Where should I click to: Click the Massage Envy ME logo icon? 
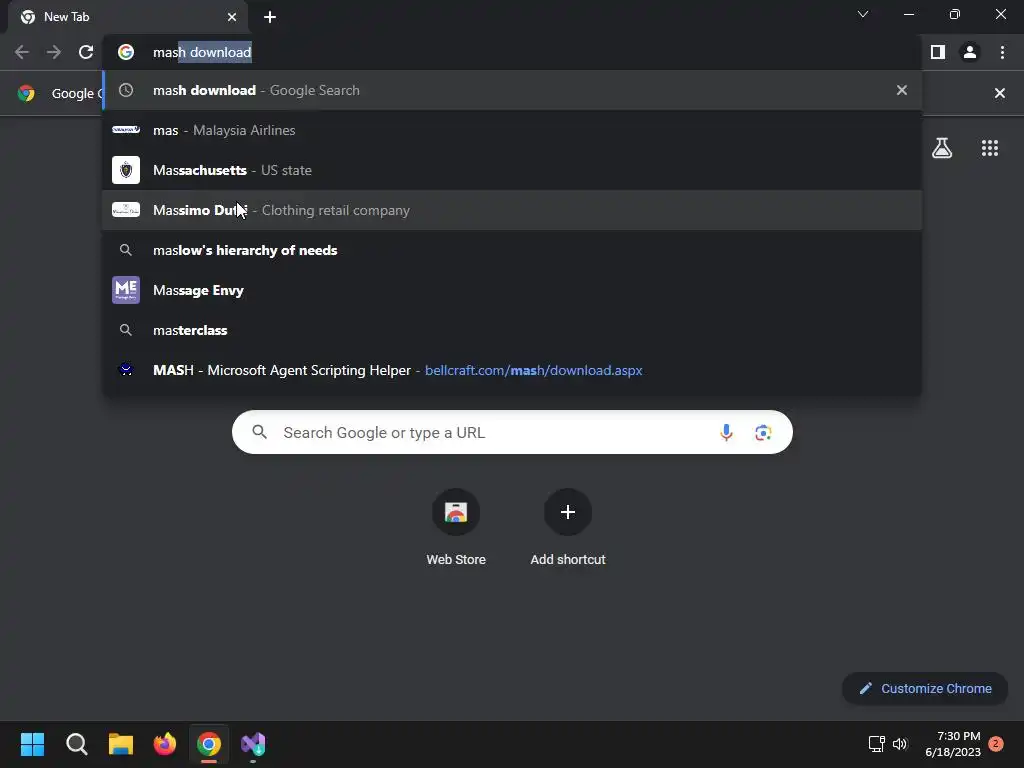[126, 290]
